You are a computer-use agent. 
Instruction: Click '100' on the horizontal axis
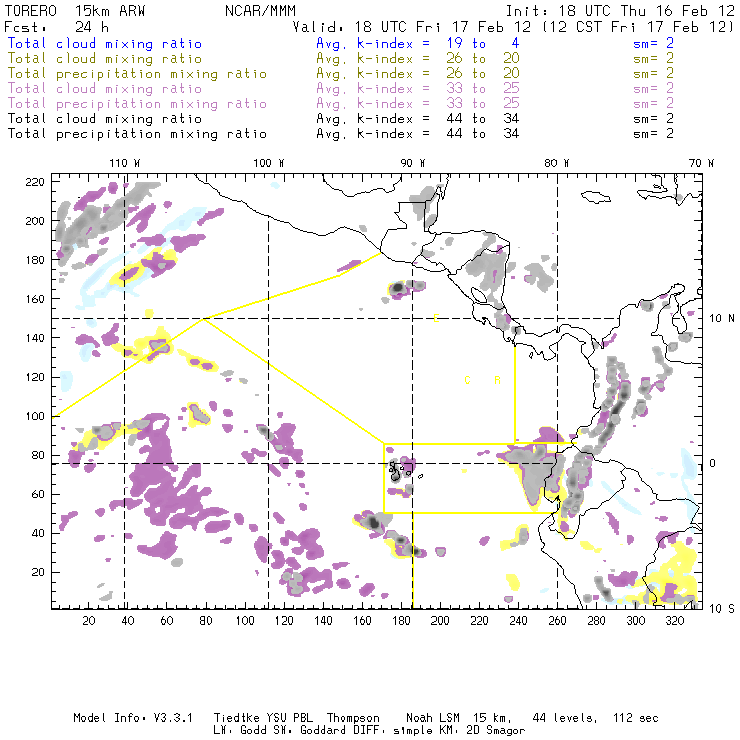click(245, 621)
